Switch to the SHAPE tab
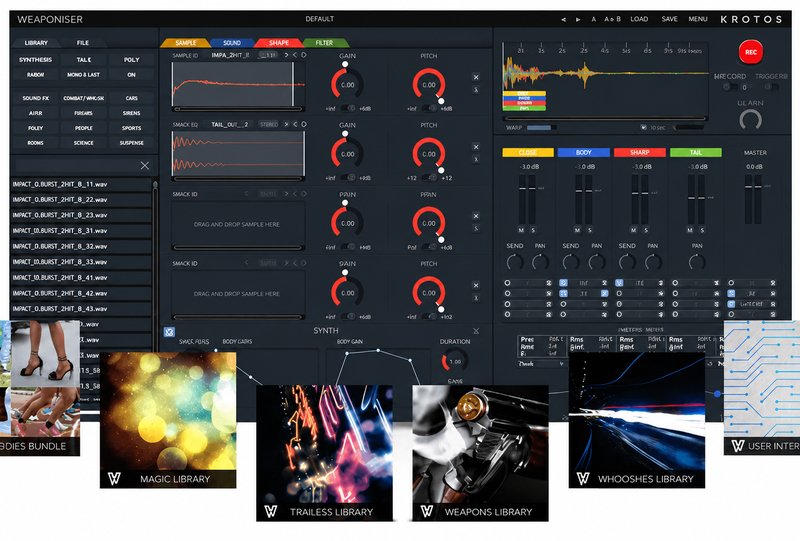This screenshot has height=541, width=800. (x=279, y=43)
